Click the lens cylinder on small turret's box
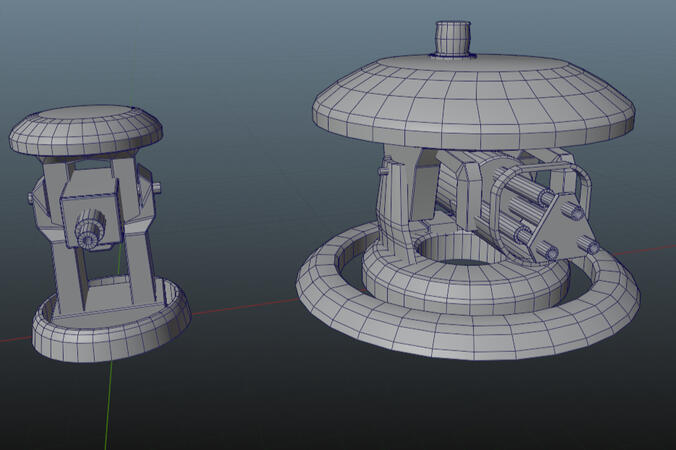Image resolution: width=676 pixels, height=450 pixels. click(x=91, y=231)
